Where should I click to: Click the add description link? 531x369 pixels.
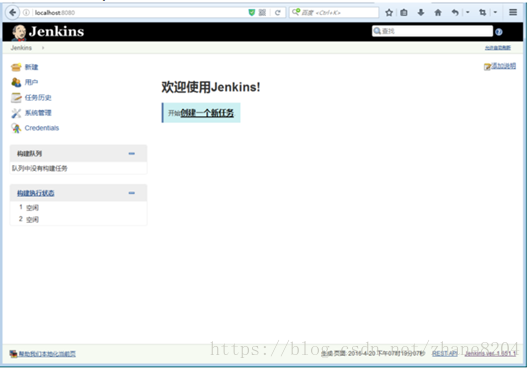[504, 66]
